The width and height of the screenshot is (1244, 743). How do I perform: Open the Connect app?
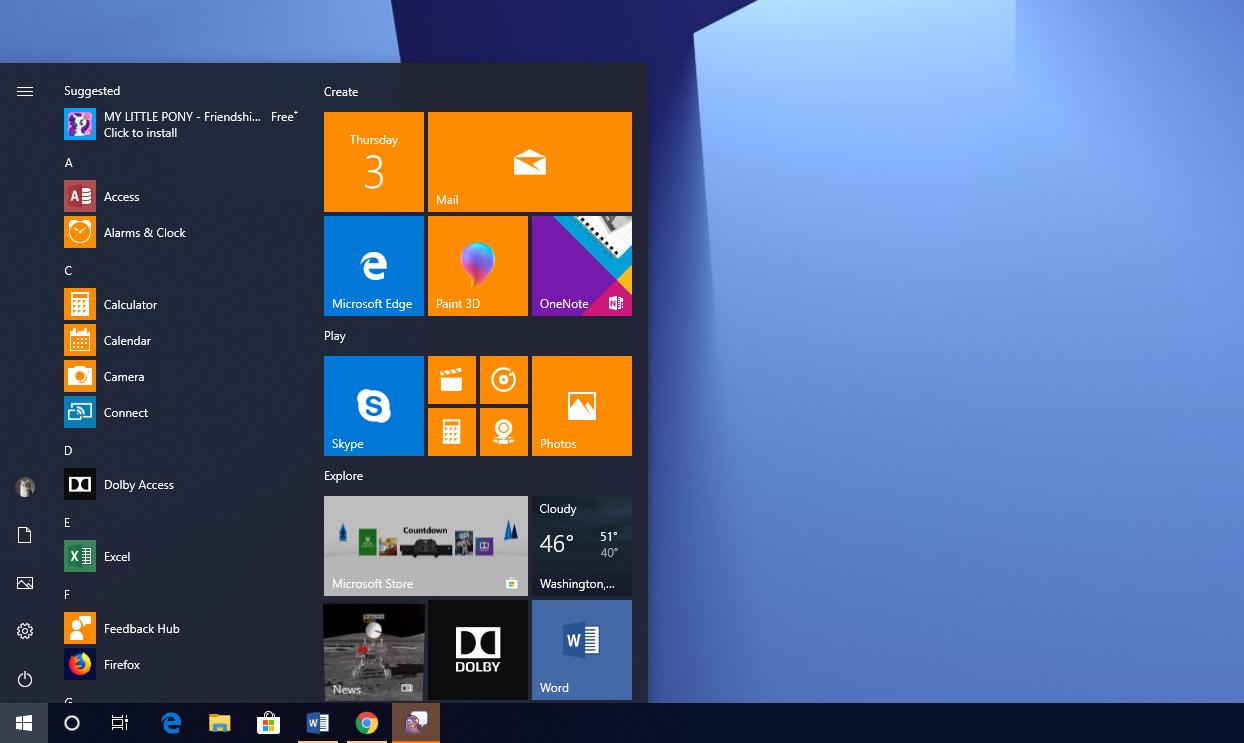pyautogui.click(x=182, y=413)
